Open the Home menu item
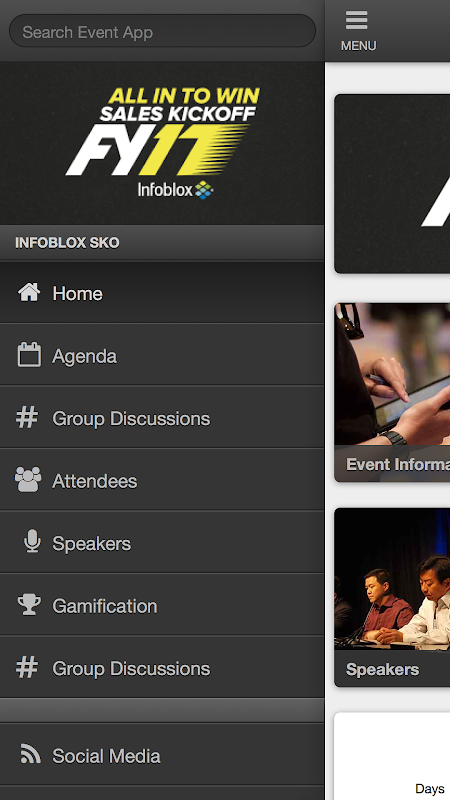 [x=162, y=293]
